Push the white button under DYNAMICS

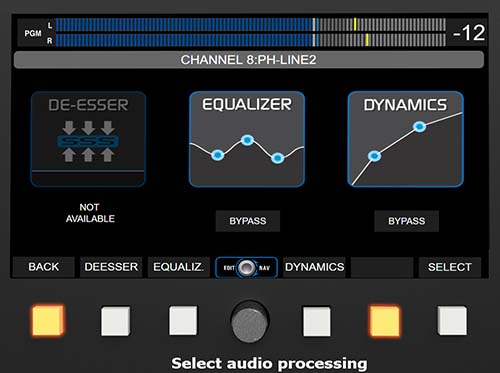(317, 321)
